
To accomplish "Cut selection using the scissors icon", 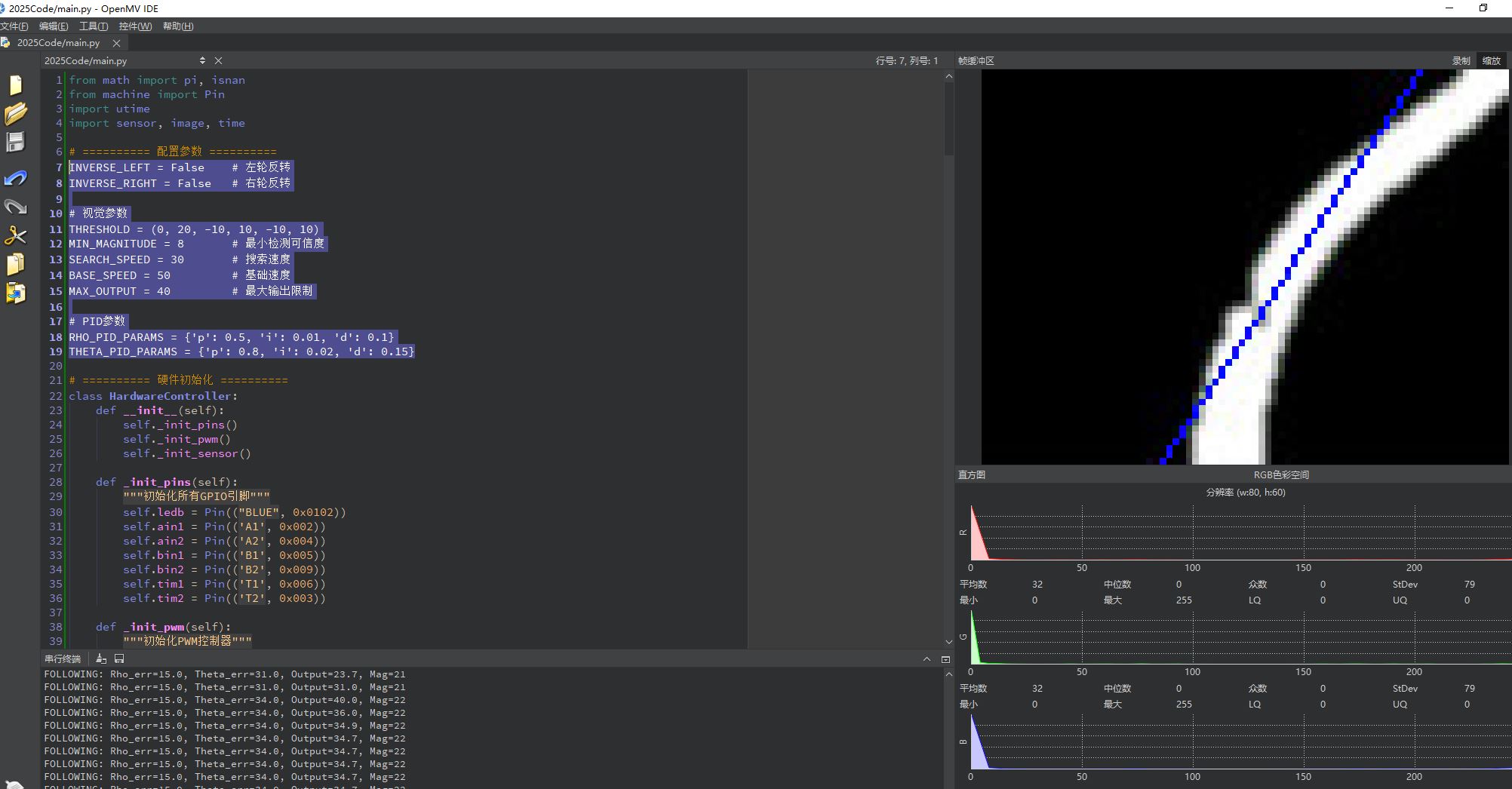I will click(x=15, y=235).
